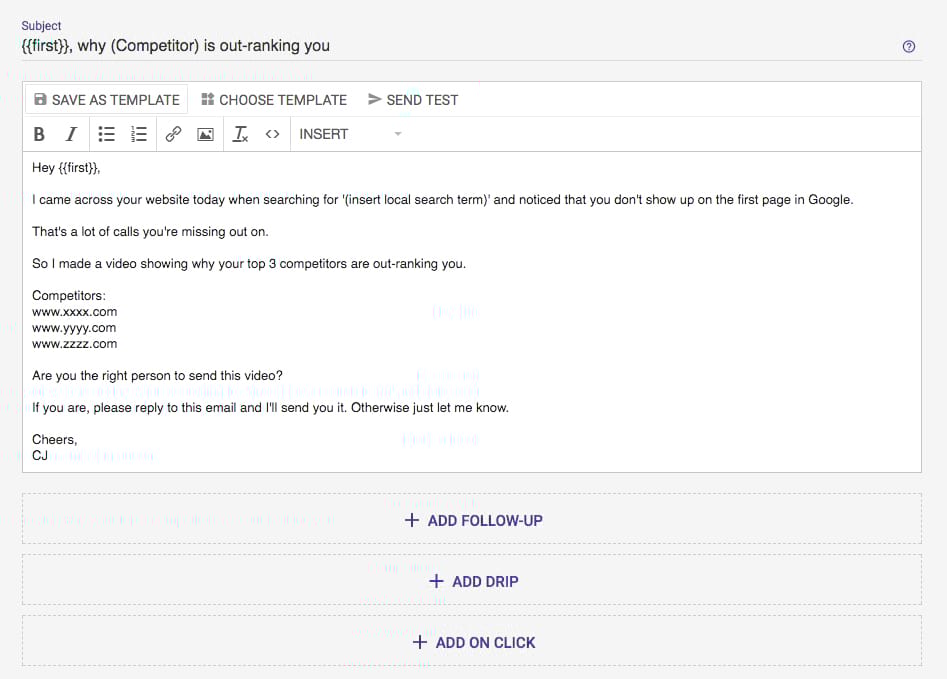The width and height of the screenshot is (947, 679).
Task: Click the text www.xxxx.com
Action: coord(74,312)
